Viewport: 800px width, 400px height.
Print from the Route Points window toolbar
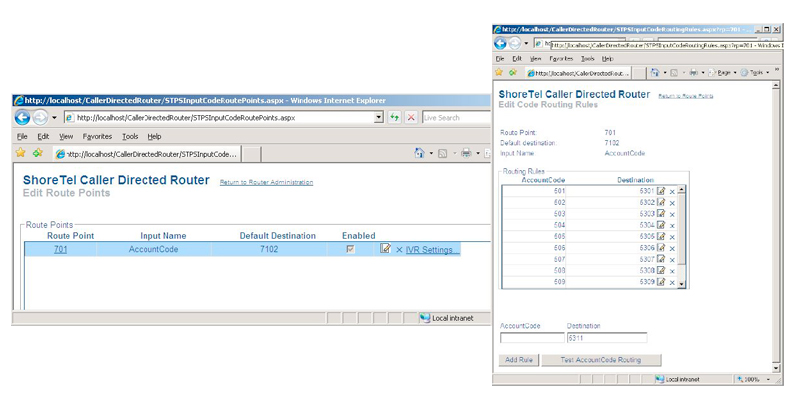466,153
